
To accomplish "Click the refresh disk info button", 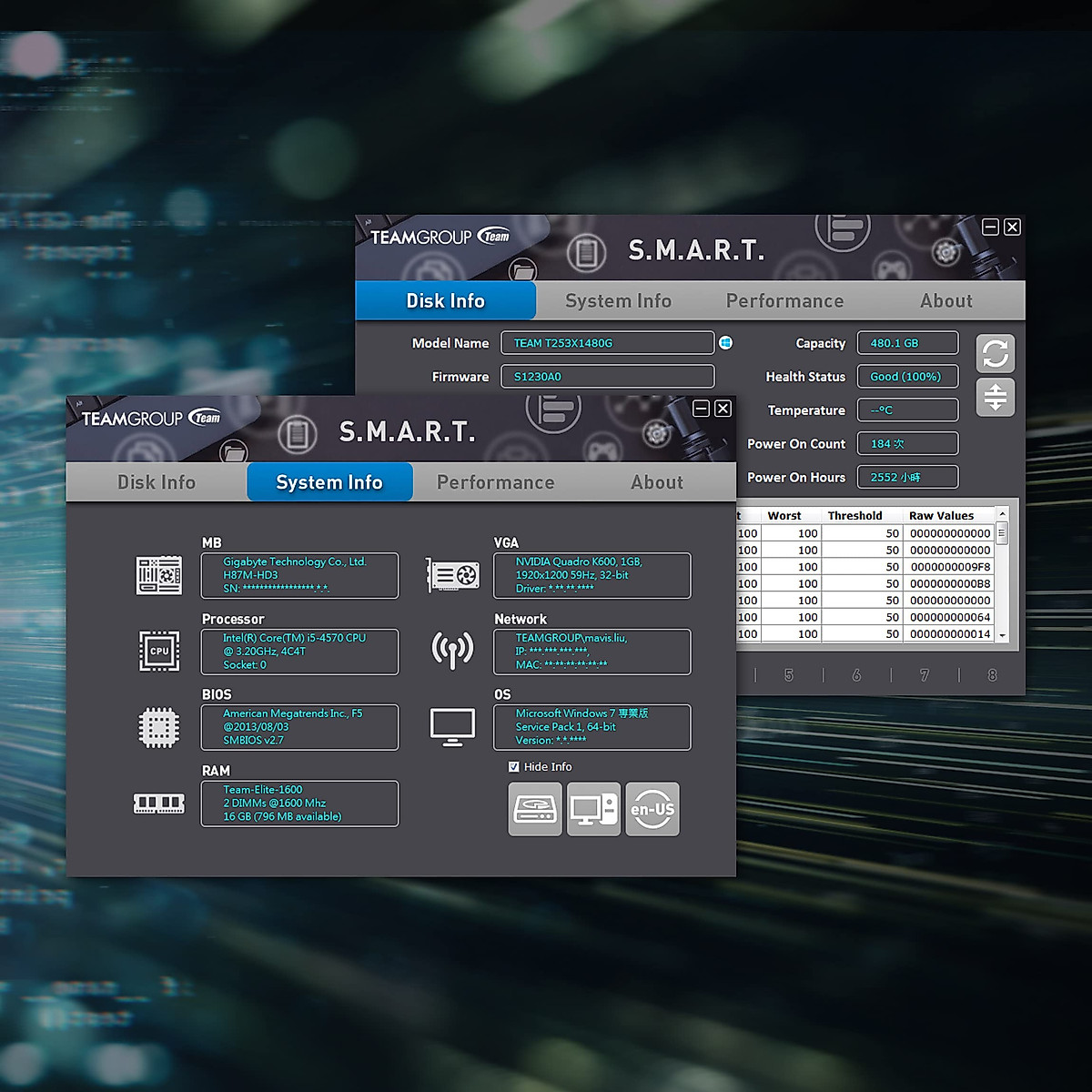I will pos(995,354).
